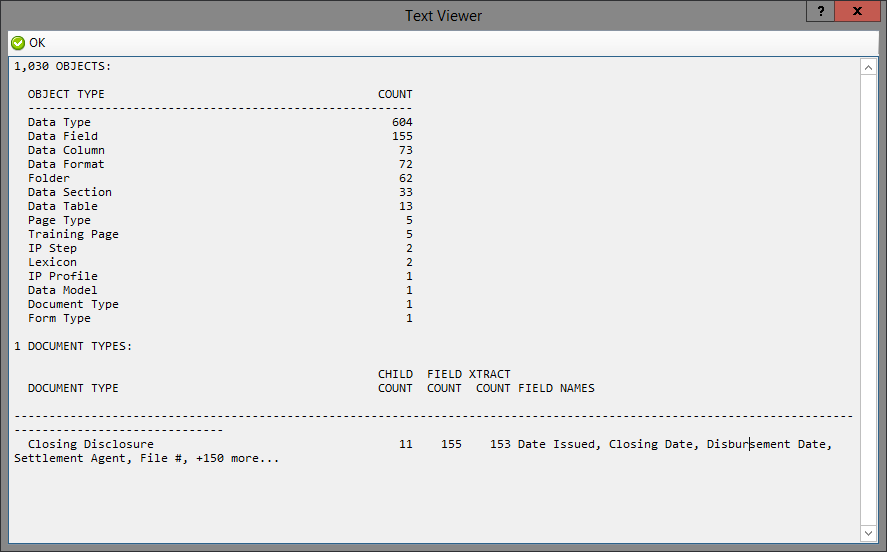Click the "FIELD NAMES" column header text
The height and width of the screenshot is (552, 887).
pyautogui.click(x=556, y=388)
